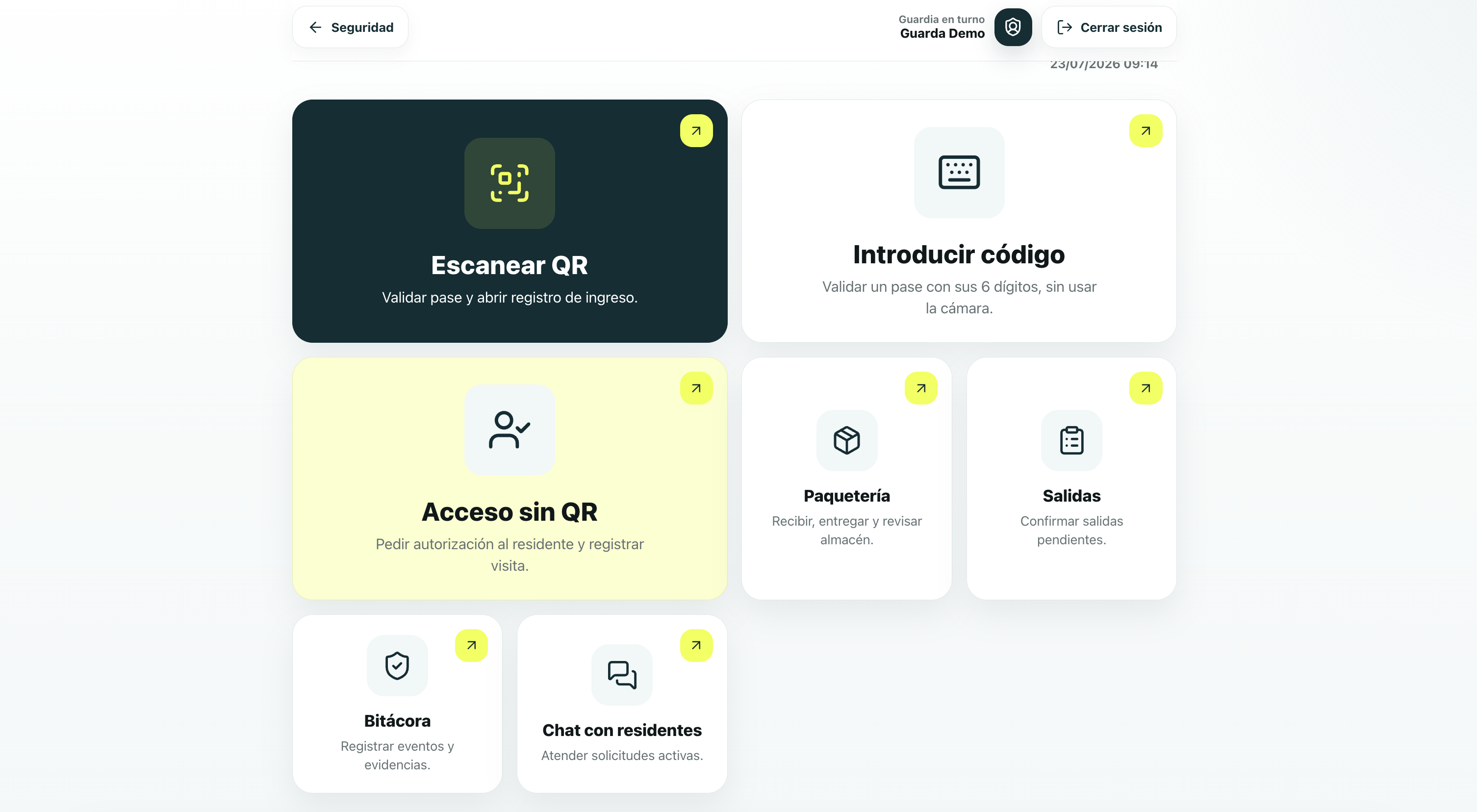The height and width of the screenshot is (812, 1477).
Task: Open the arrow badge on Bitácora card
Action: pyautogui.click(x=471, y=646)
